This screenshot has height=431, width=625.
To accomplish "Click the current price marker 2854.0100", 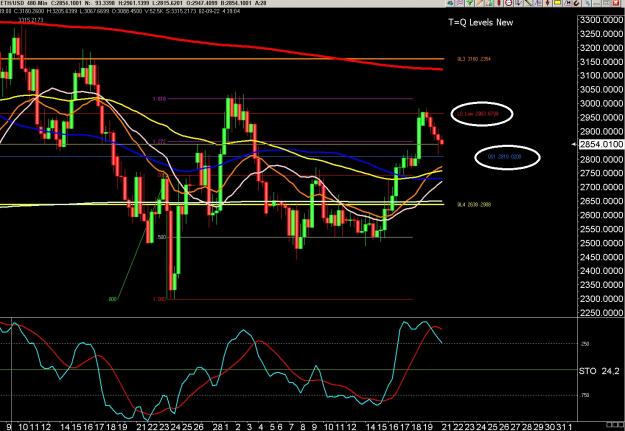I will (601, 144).
